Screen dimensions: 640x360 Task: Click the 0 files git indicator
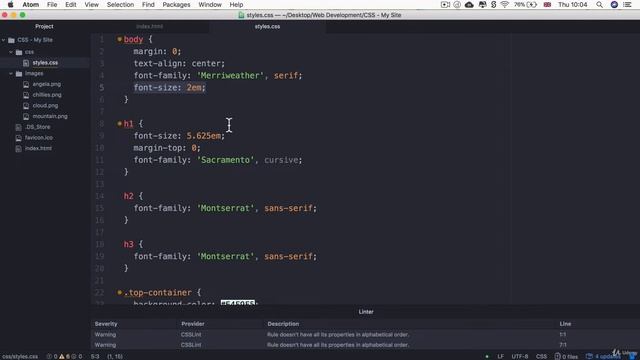[566, 356]
